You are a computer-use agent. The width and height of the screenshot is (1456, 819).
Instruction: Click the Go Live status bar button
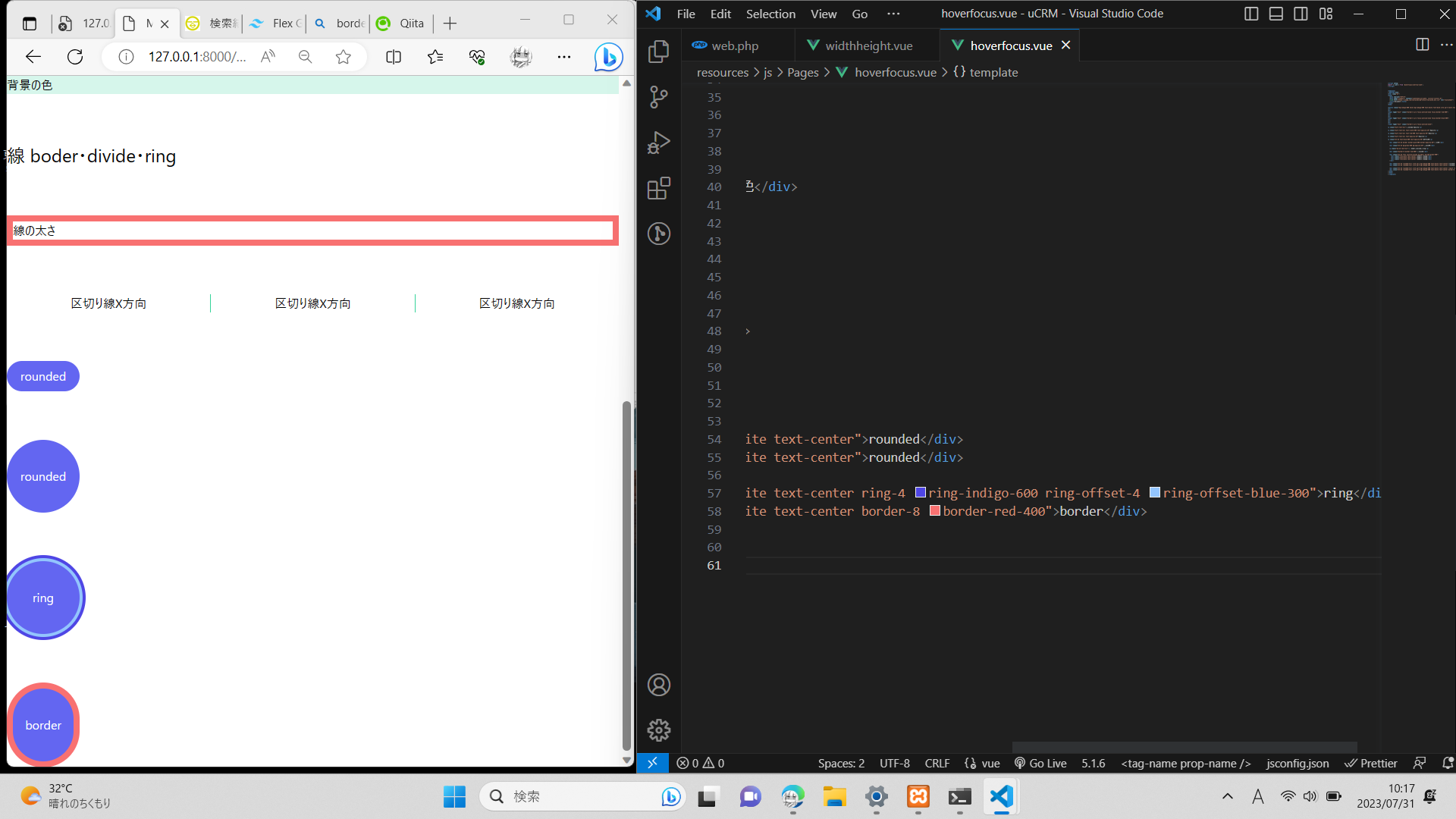[1040, 764]
